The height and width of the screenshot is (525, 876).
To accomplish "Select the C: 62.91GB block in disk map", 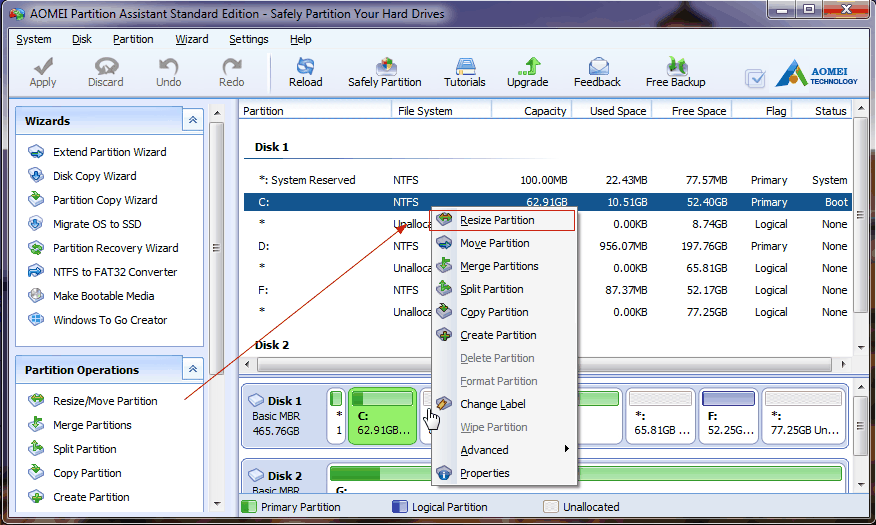I will click(x=383, y=416).
